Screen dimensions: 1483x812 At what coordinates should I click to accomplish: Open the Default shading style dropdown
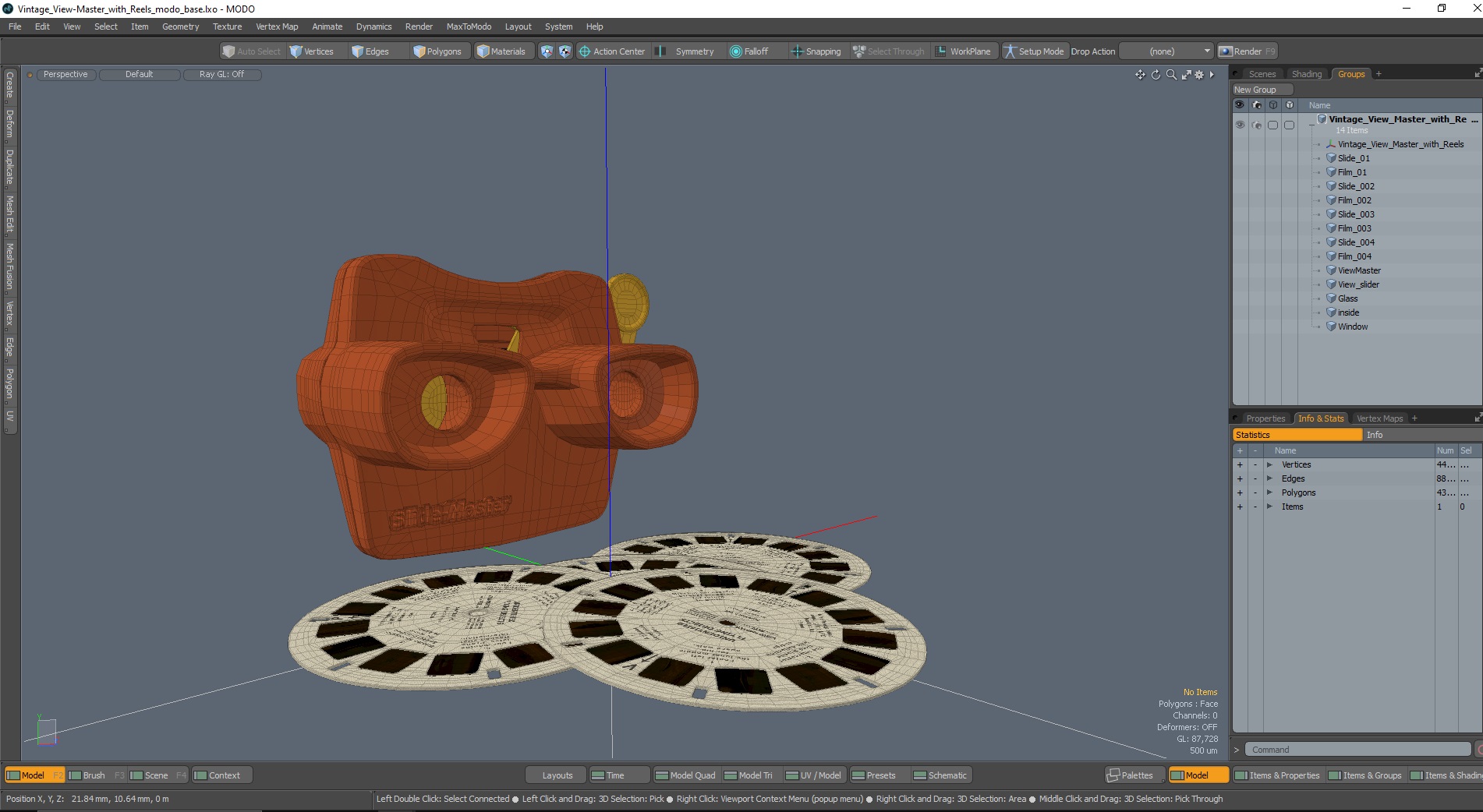140,75
